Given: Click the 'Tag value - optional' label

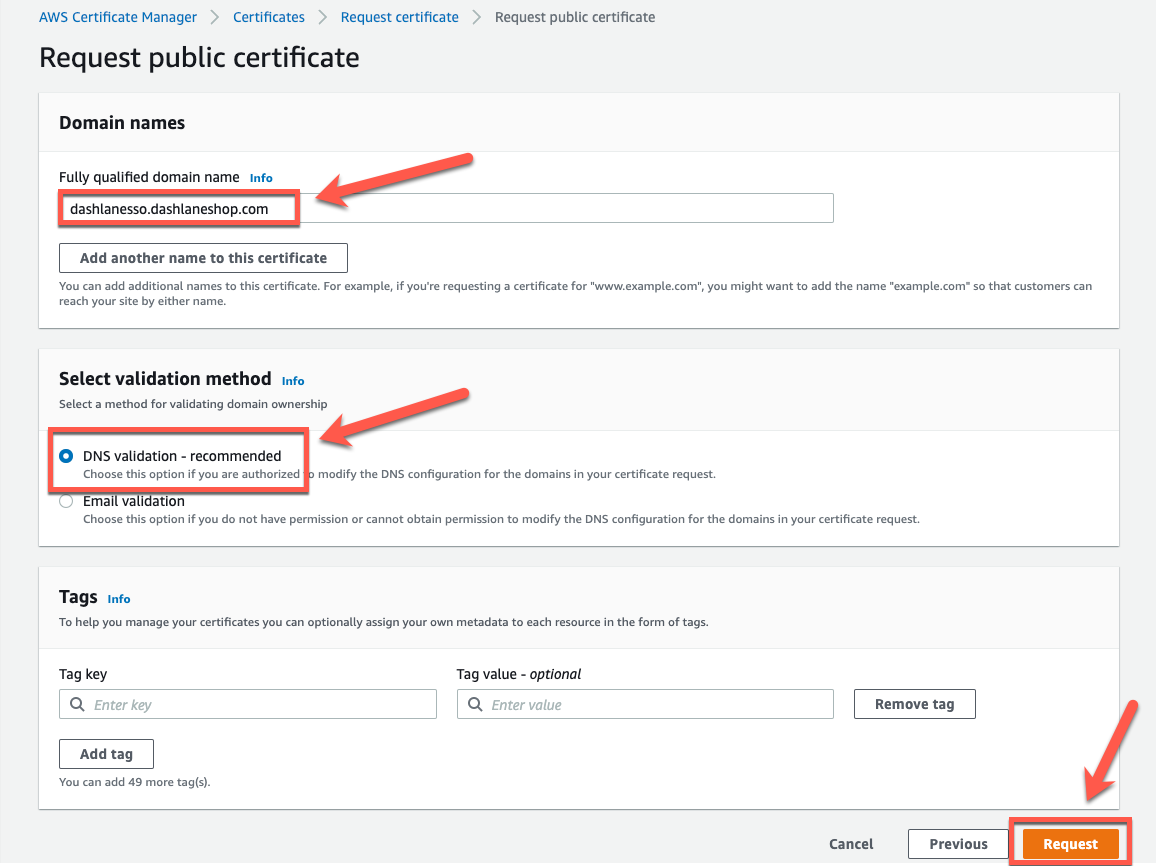Looking at the screenshot, I should [x=519, y=674].
